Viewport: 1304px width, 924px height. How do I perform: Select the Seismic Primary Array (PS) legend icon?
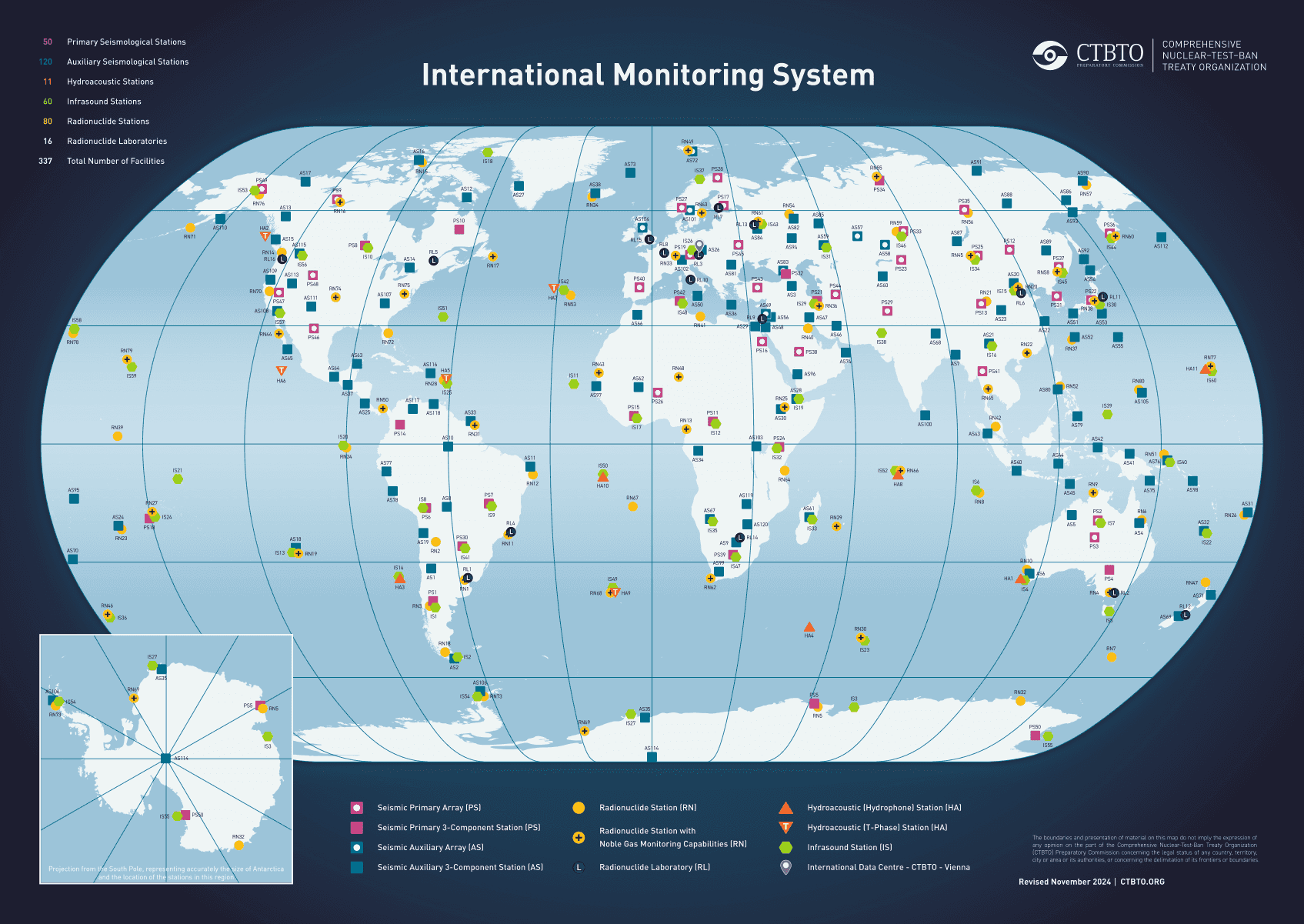355,808
